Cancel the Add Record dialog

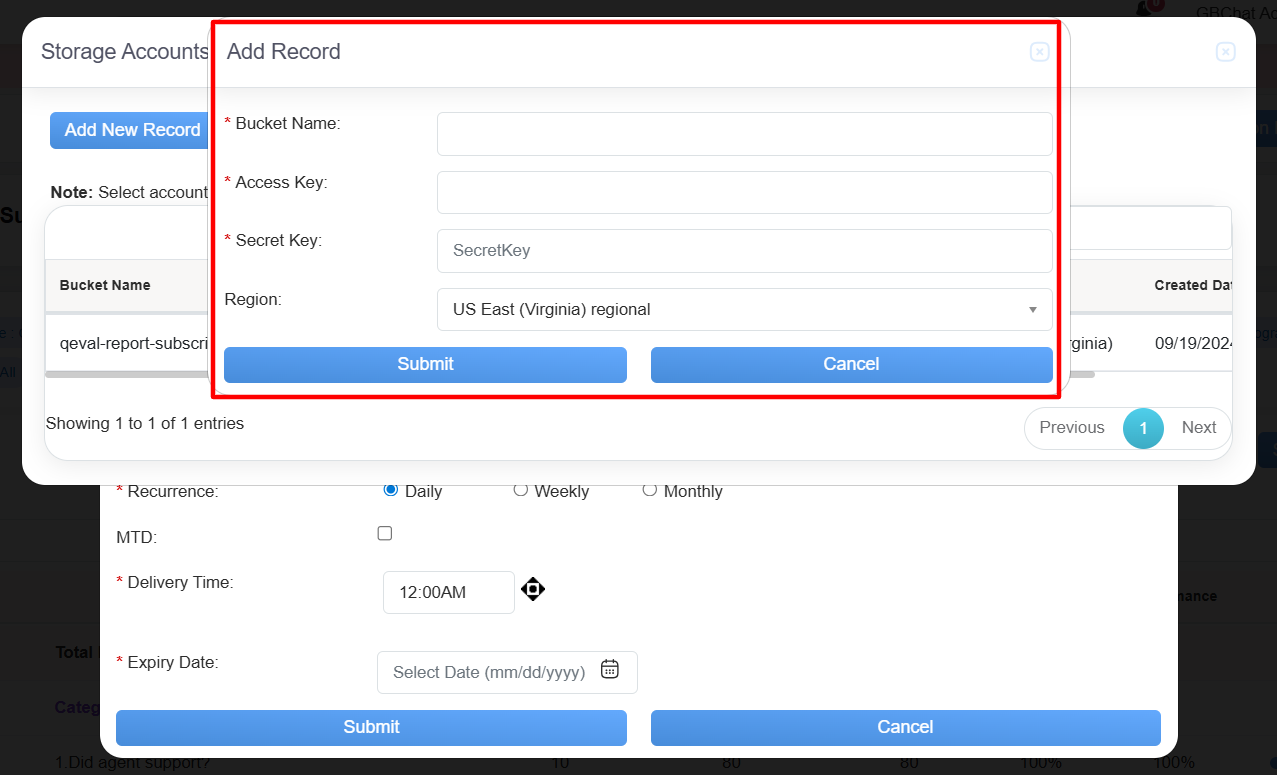[x=851, y=364]
